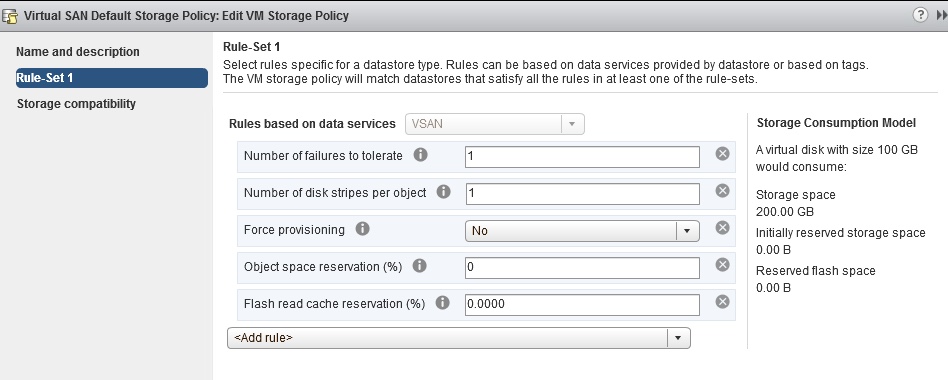The image size is (948, 380).
Task: Remove the Object space reservation rule
Action: (x=722, y=265)
